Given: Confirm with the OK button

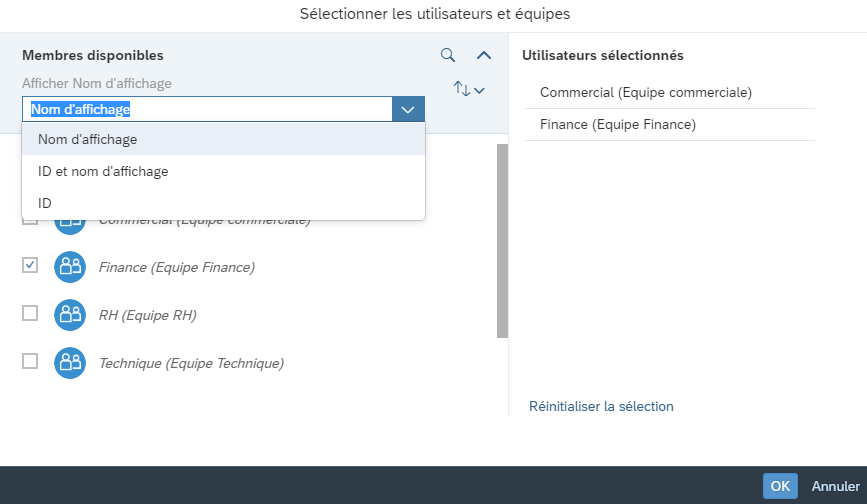Looking at the screenshot, I should (780, 486).
